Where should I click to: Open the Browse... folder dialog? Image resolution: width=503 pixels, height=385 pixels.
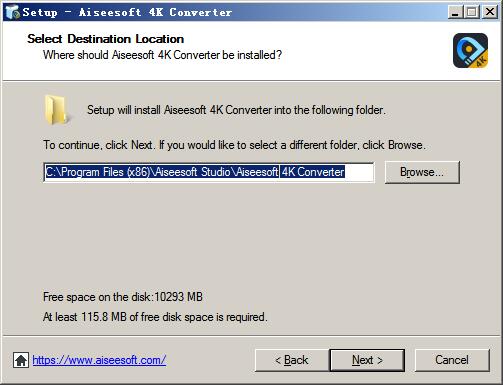[x=422, y=172]
